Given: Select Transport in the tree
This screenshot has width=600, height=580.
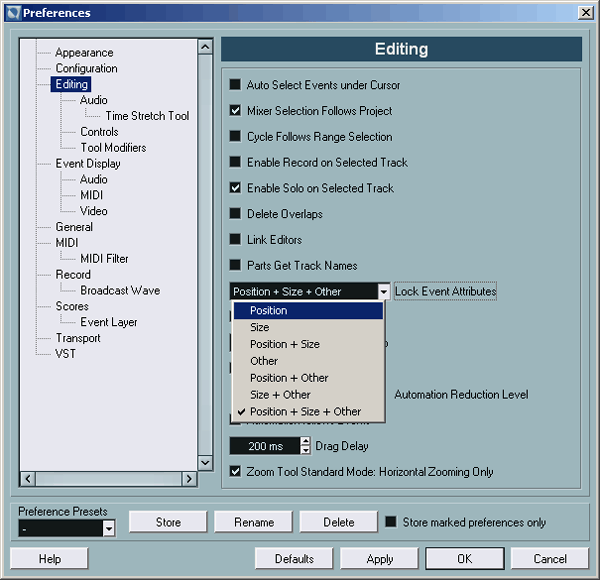Looking at the screenshot, I should (78, 338).
